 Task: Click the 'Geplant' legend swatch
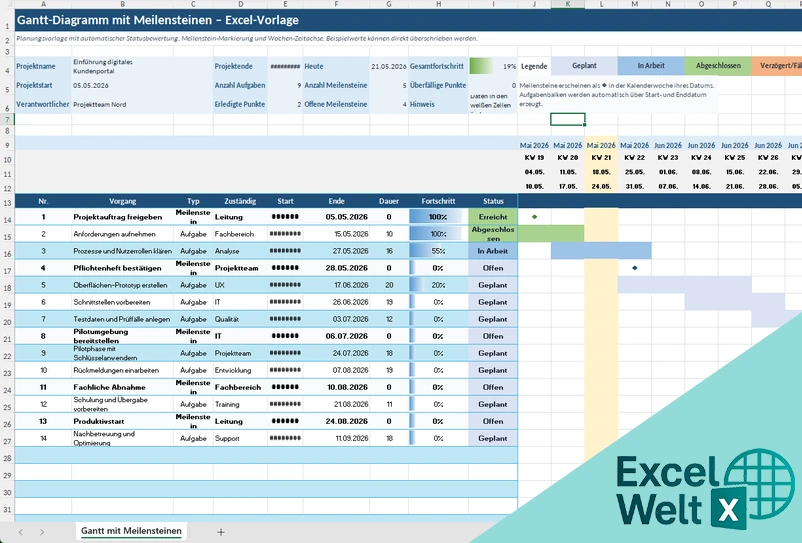click(x=584, y=65)
